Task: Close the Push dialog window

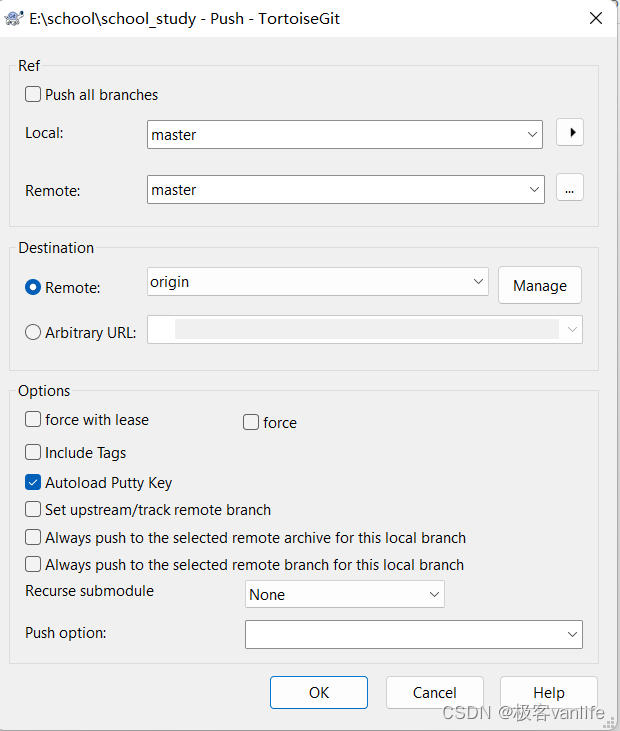Action: point(596,19)
